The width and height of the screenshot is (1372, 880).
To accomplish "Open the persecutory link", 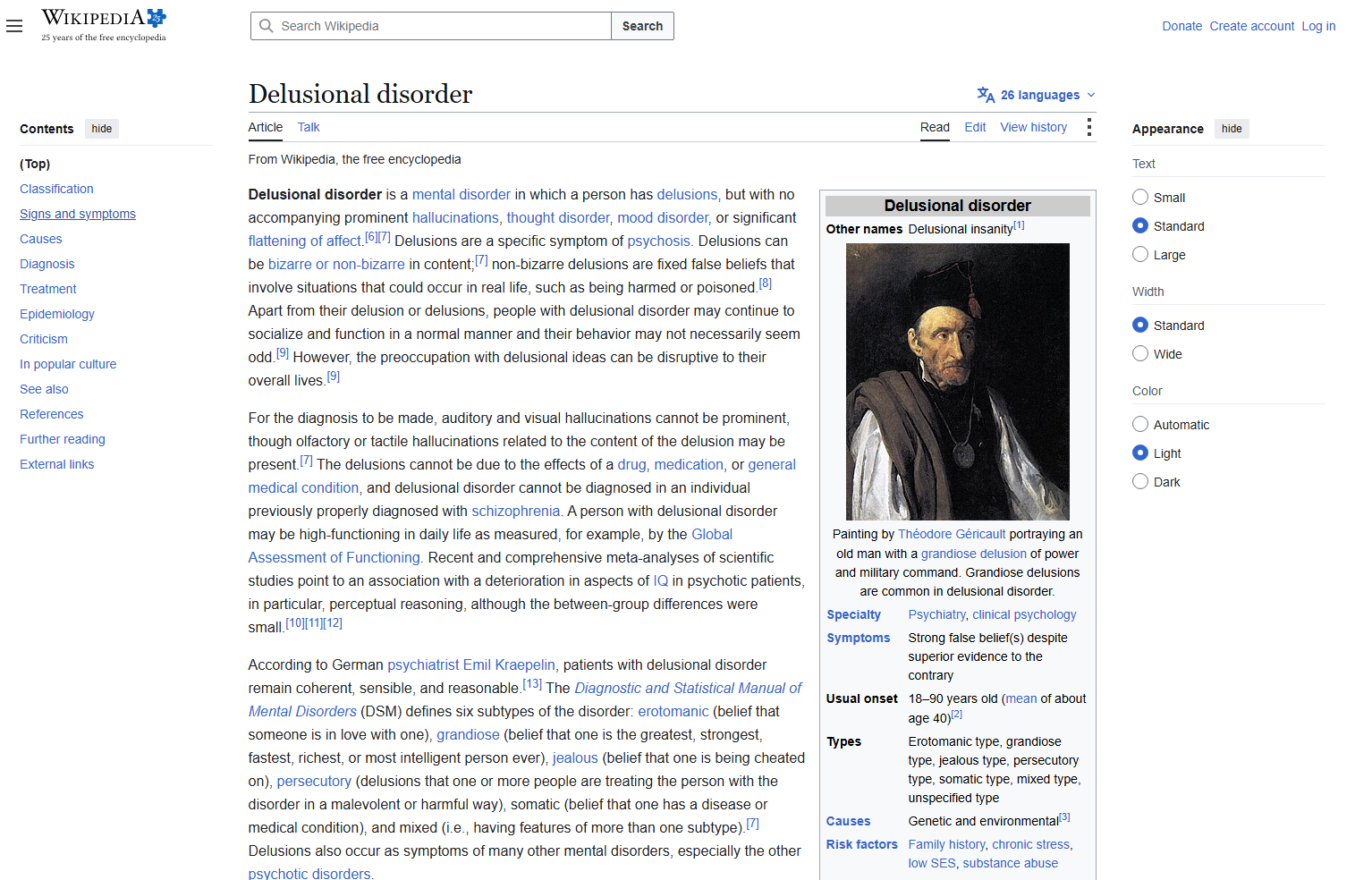I will (314, 781).
